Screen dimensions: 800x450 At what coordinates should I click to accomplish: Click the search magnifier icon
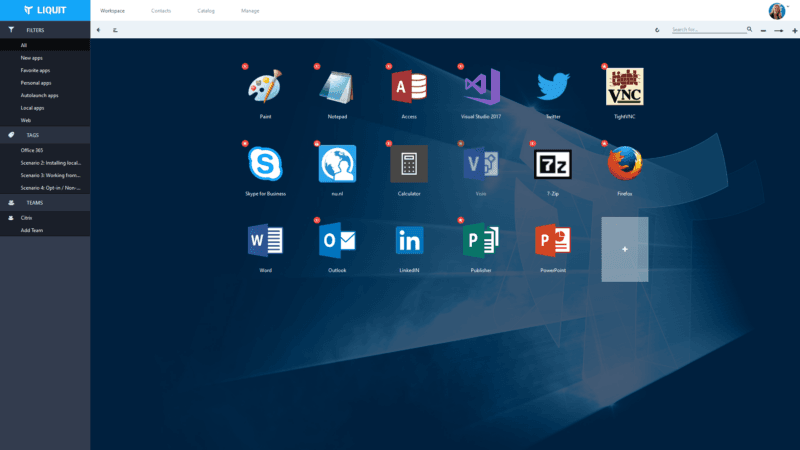749,30
